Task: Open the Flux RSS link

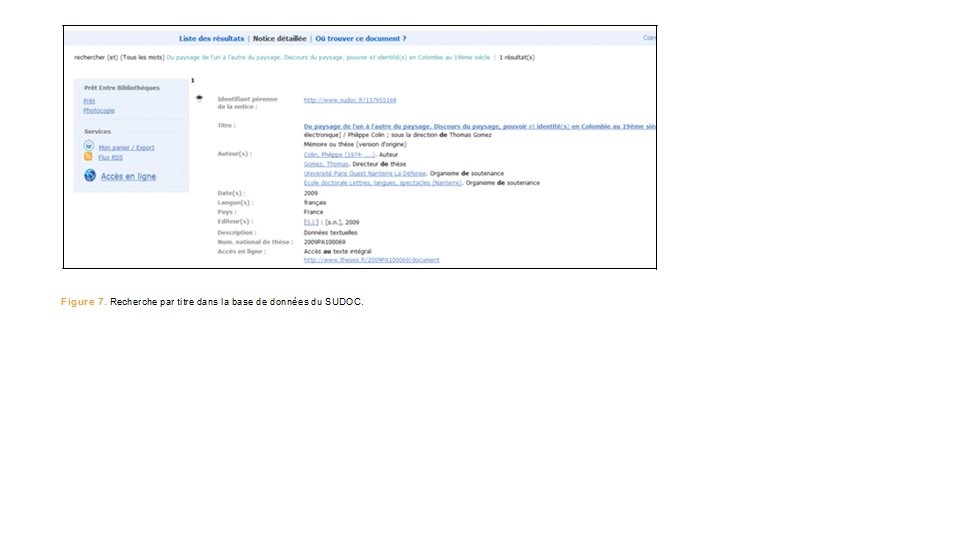Action: click(x=111, y=157)
